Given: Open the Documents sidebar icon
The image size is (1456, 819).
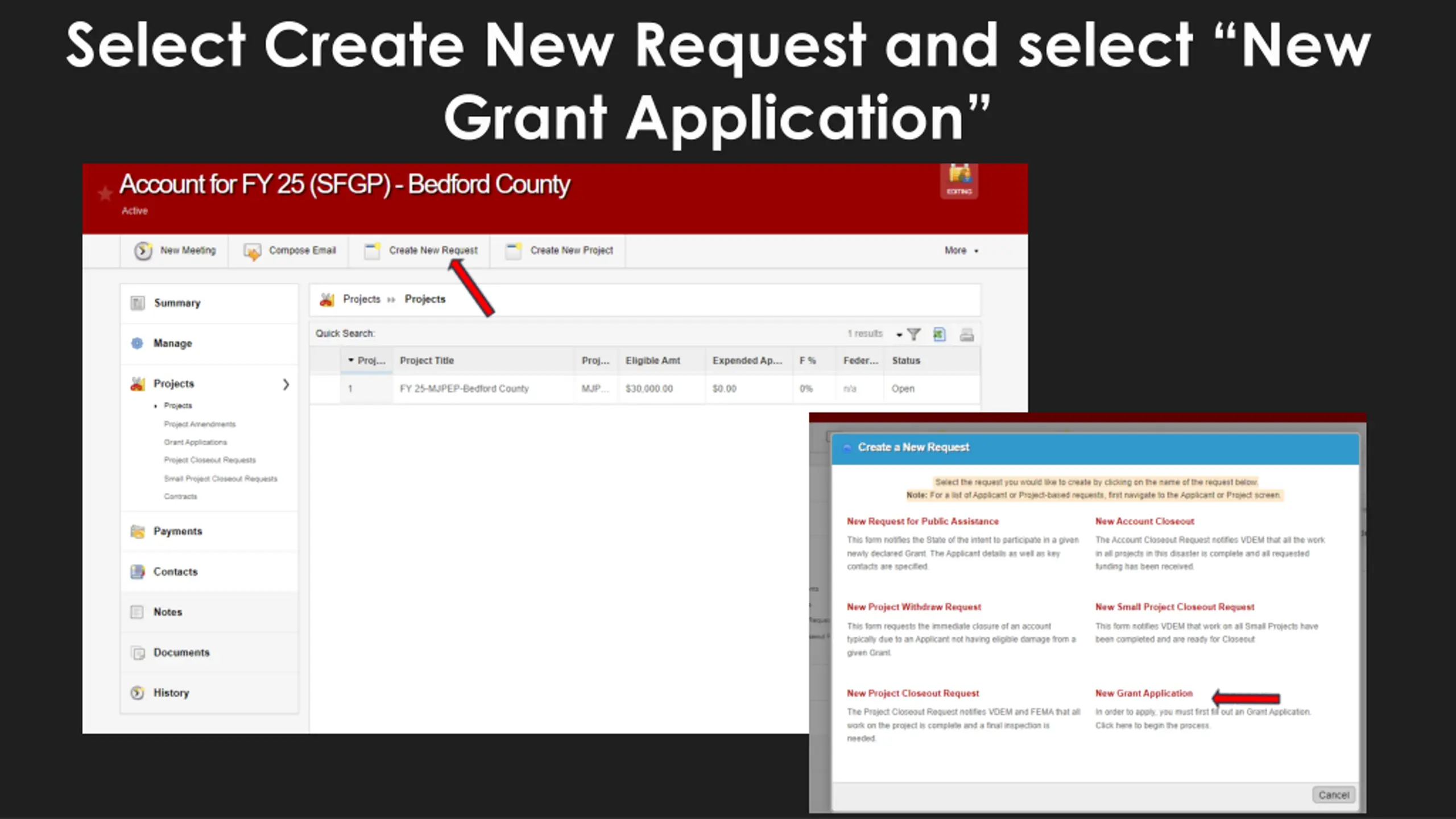Looking at the screenshot, I should (138, 652).
